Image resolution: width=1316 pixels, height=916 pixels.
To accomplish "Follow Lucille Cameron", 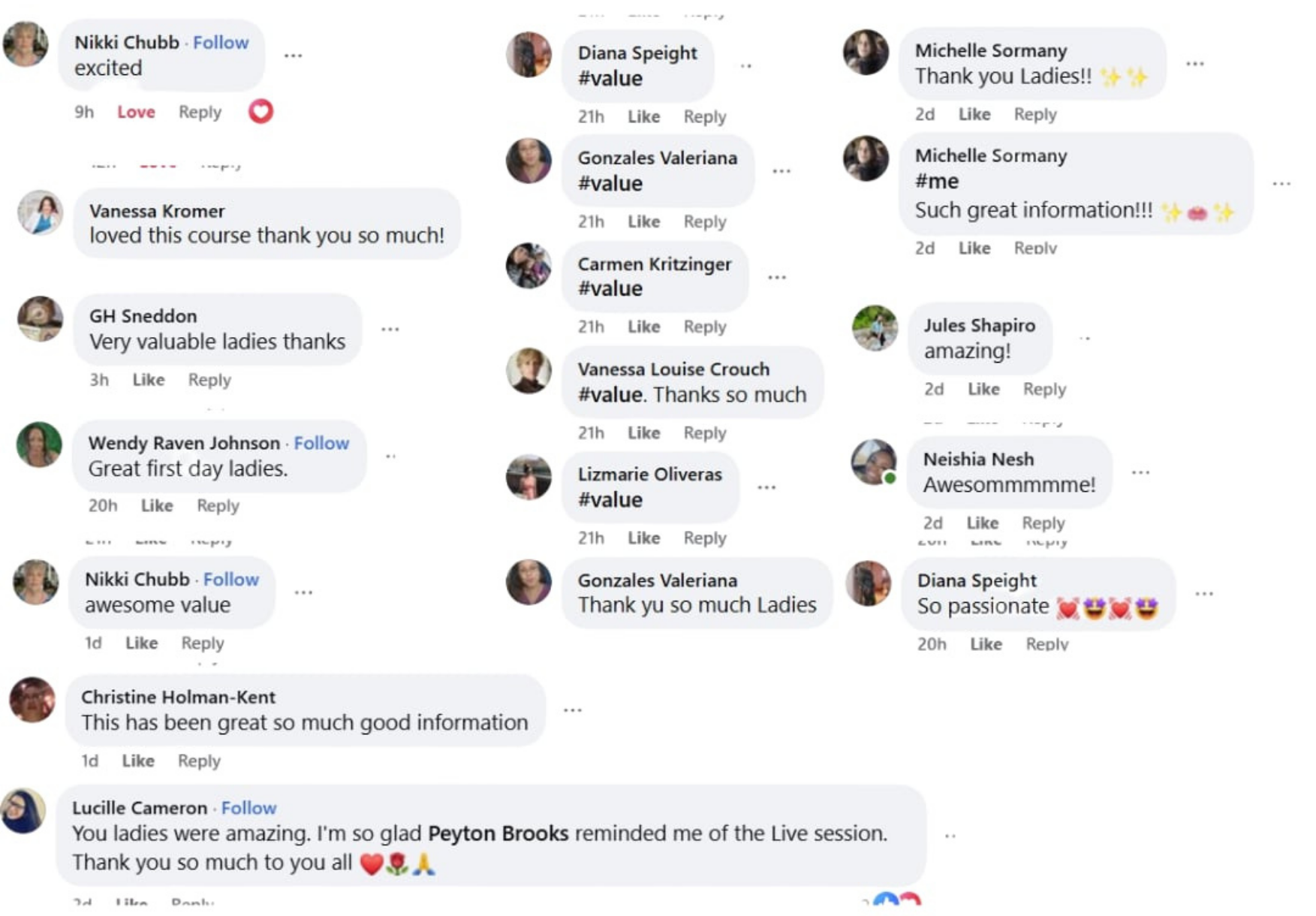I will coord(248,808).
